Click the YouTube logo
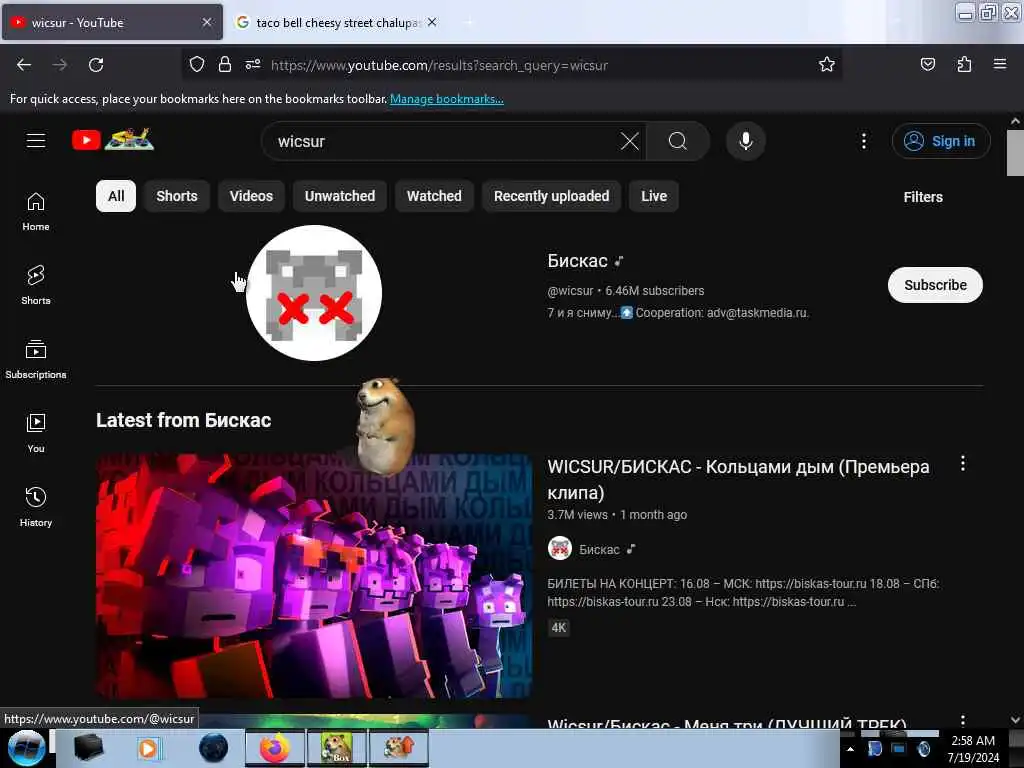 (x=113, y=140)
